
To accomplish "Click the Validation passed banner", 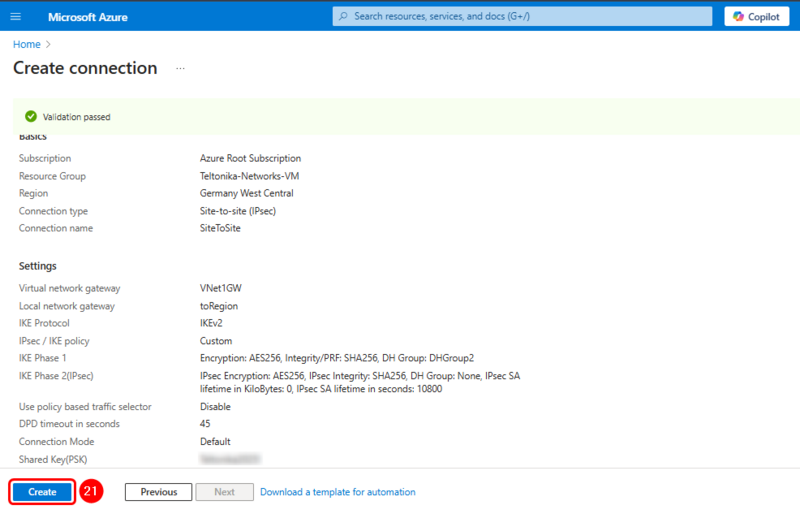I will point(400,116).
